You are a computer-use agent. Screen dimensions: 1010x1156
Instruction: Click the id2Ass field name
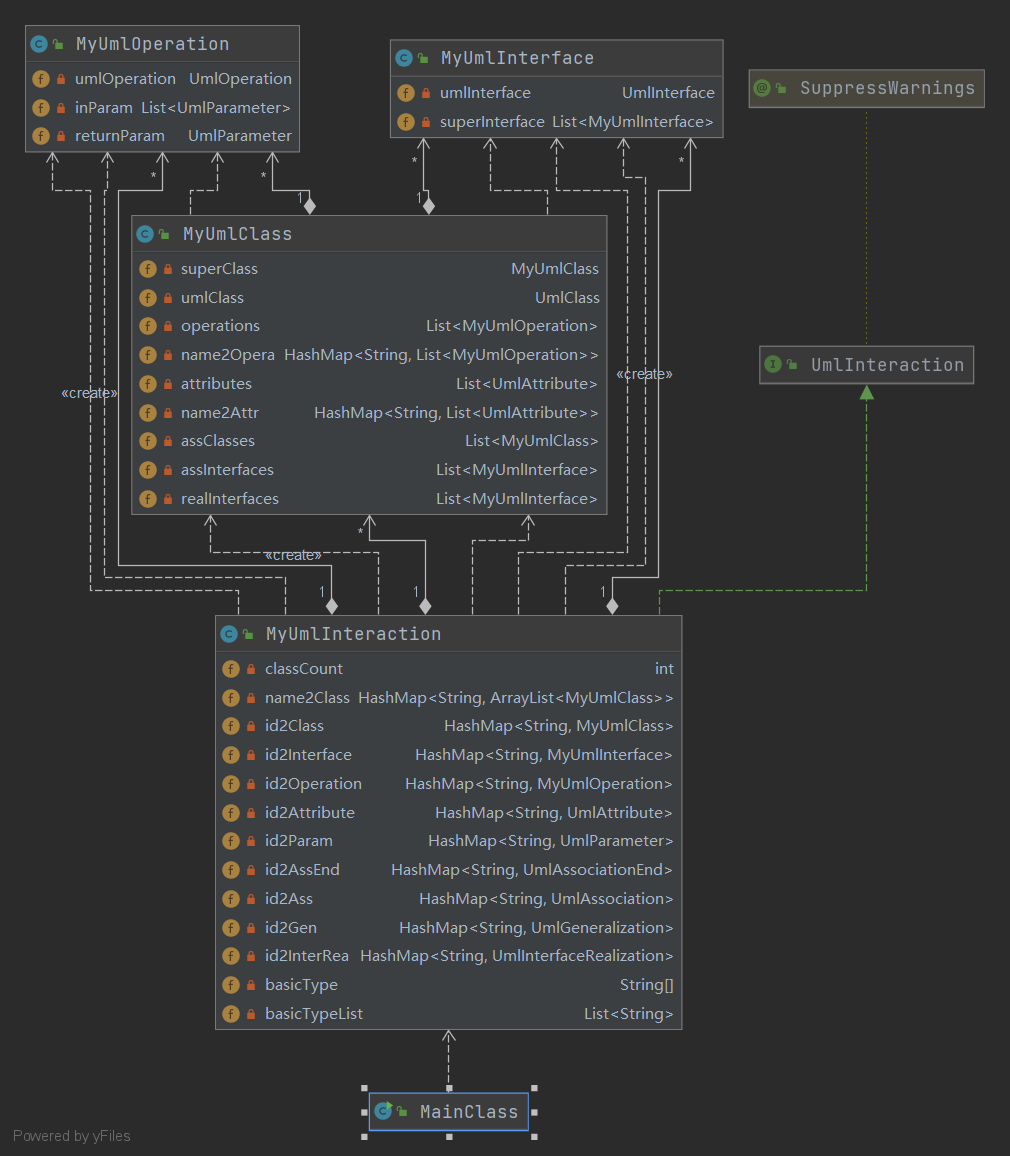pyautogui.click(x=289, y=899)
